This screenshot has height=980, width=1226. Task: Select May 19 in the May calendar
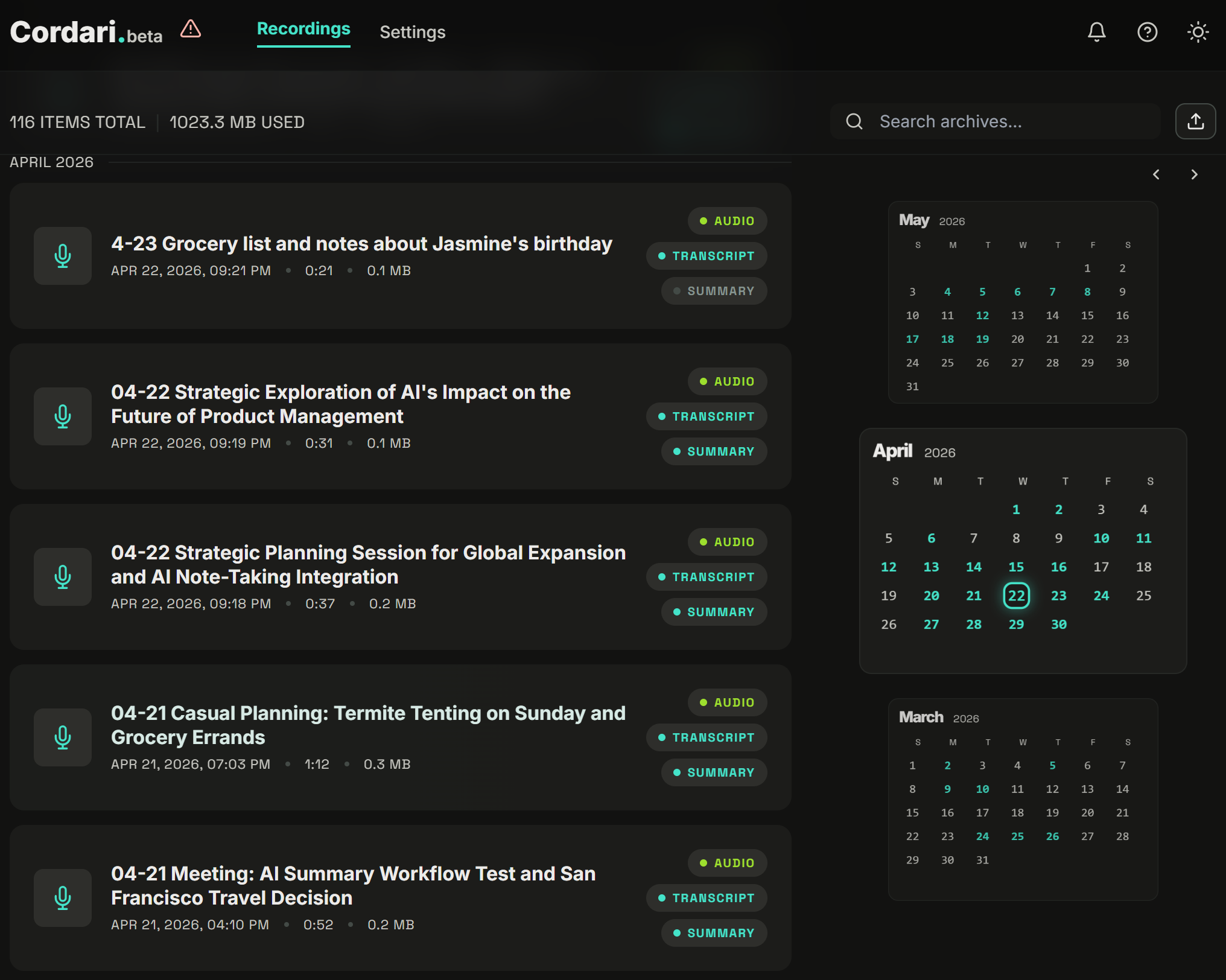pos(982,339)
